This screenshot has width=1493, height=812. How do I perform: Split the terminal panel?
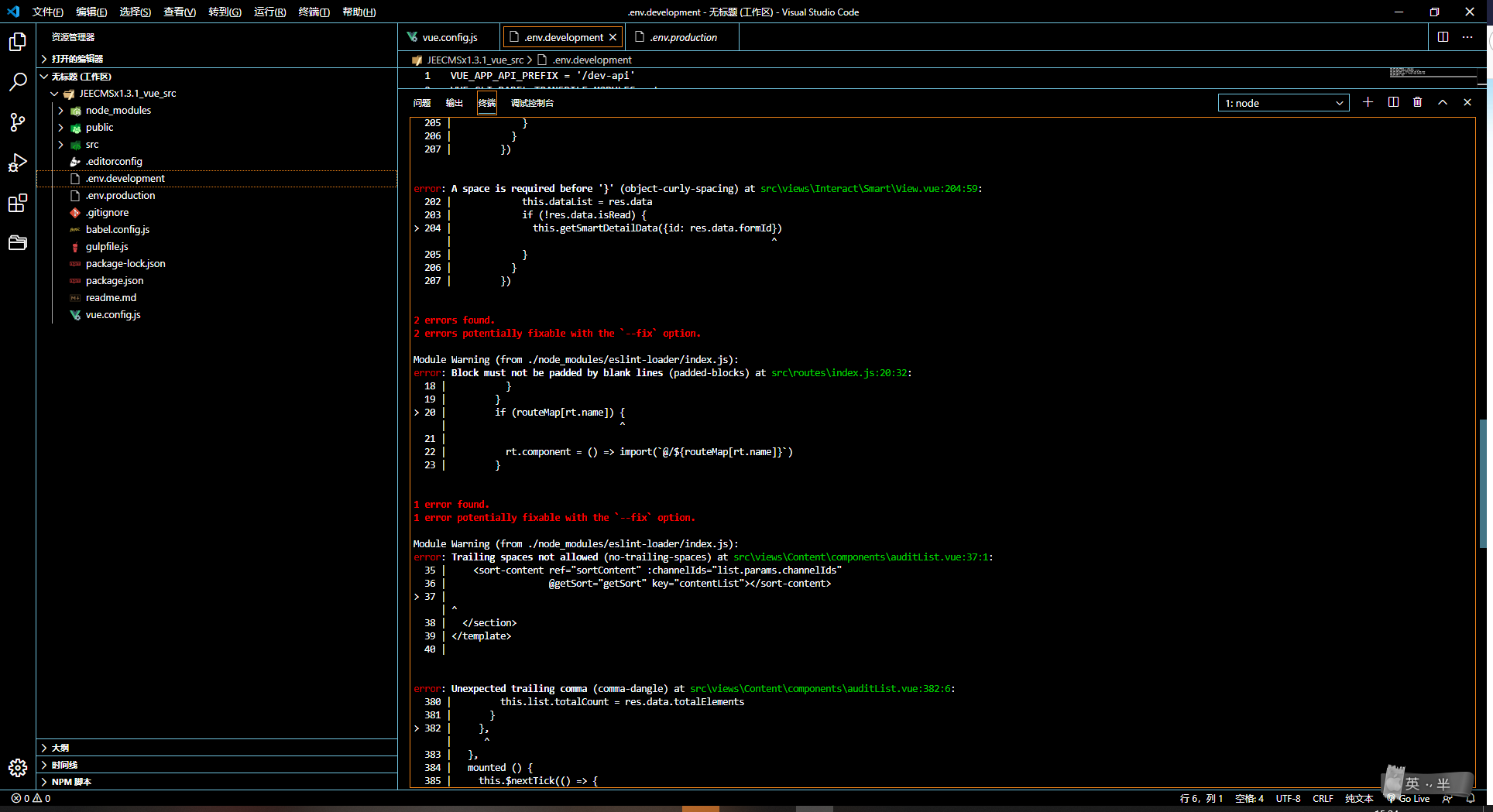pyautogui.click(x=1393, y=102)
